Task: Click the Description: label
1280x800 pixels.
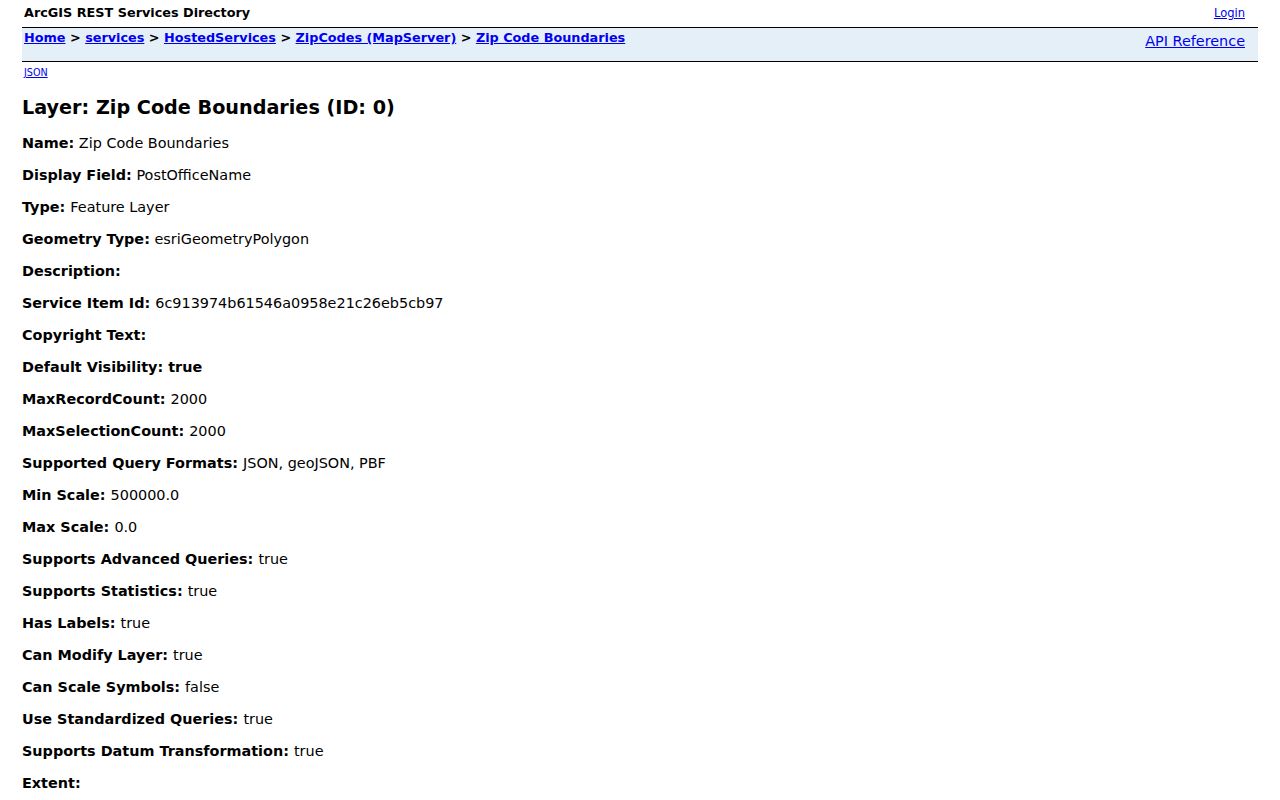Action: (x=71, y=271)
